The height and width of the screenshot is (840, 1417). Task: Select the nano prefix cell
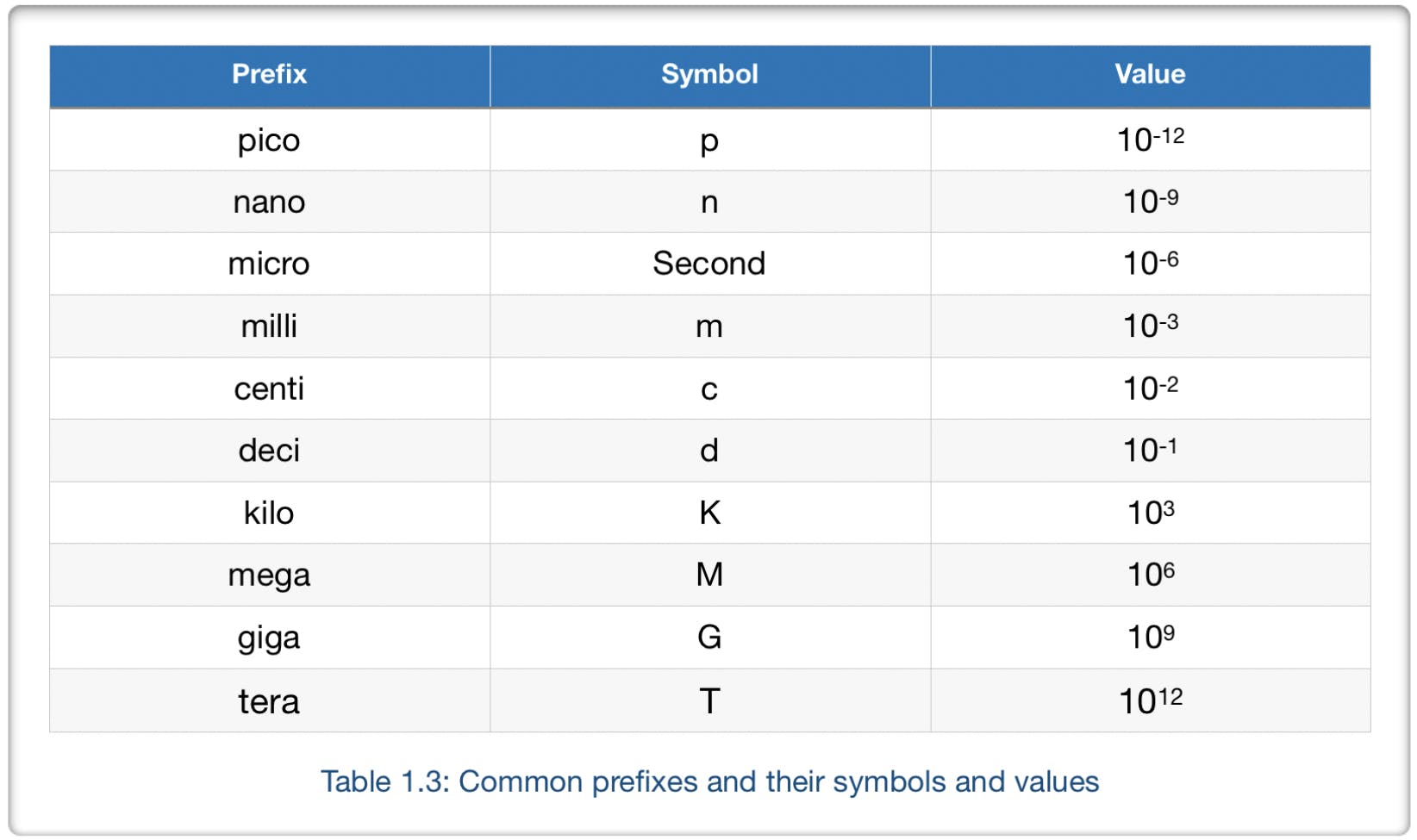point(269,202)
